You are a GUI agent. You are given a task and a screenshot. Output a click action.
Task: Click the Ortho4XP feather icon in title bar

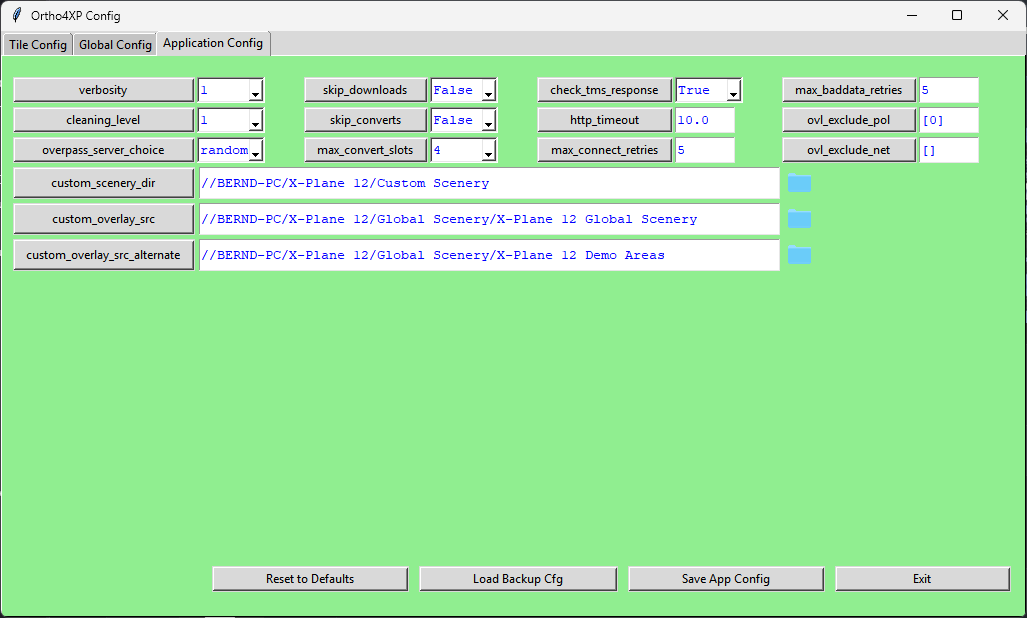[16, 15]
